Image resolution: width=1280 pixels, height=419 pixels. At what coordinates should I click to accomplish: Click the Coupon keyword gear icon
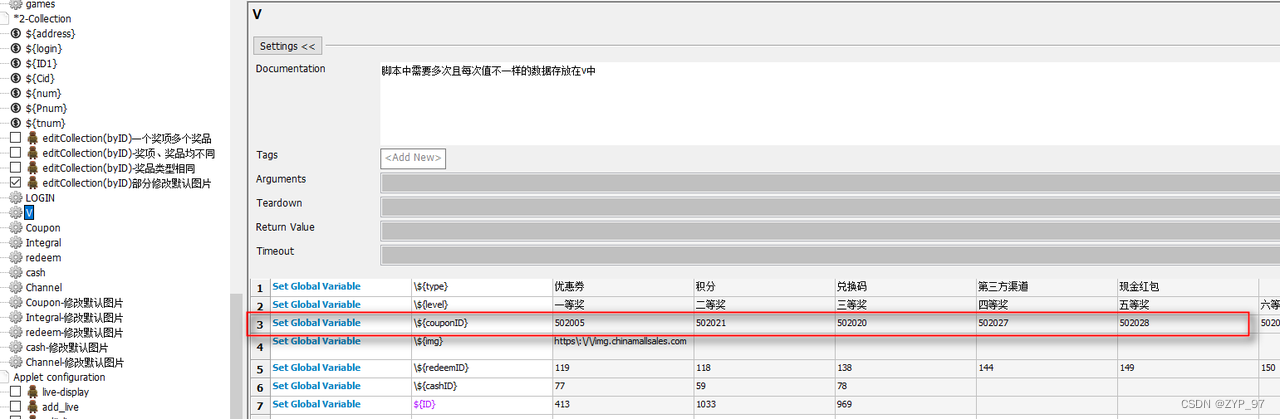pos(16,228)
